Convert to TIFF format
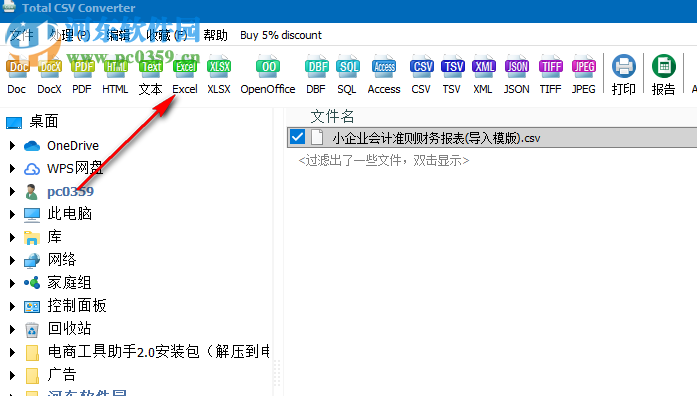Screen dimensions: 697x396 [551, 76]
